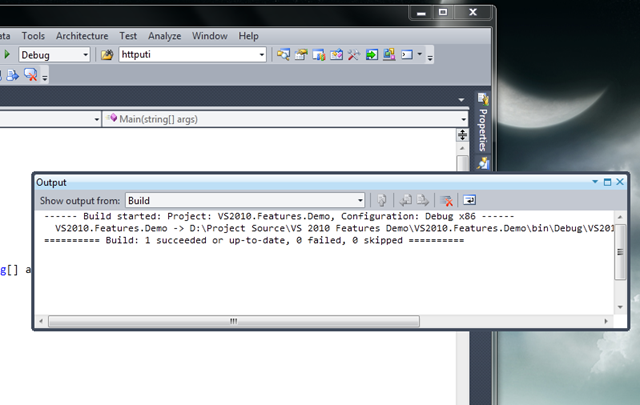The width and height of the screenshot is (640, 405).
Task: Expand the second-row toolbar overflow options
Action: [45, 77]
